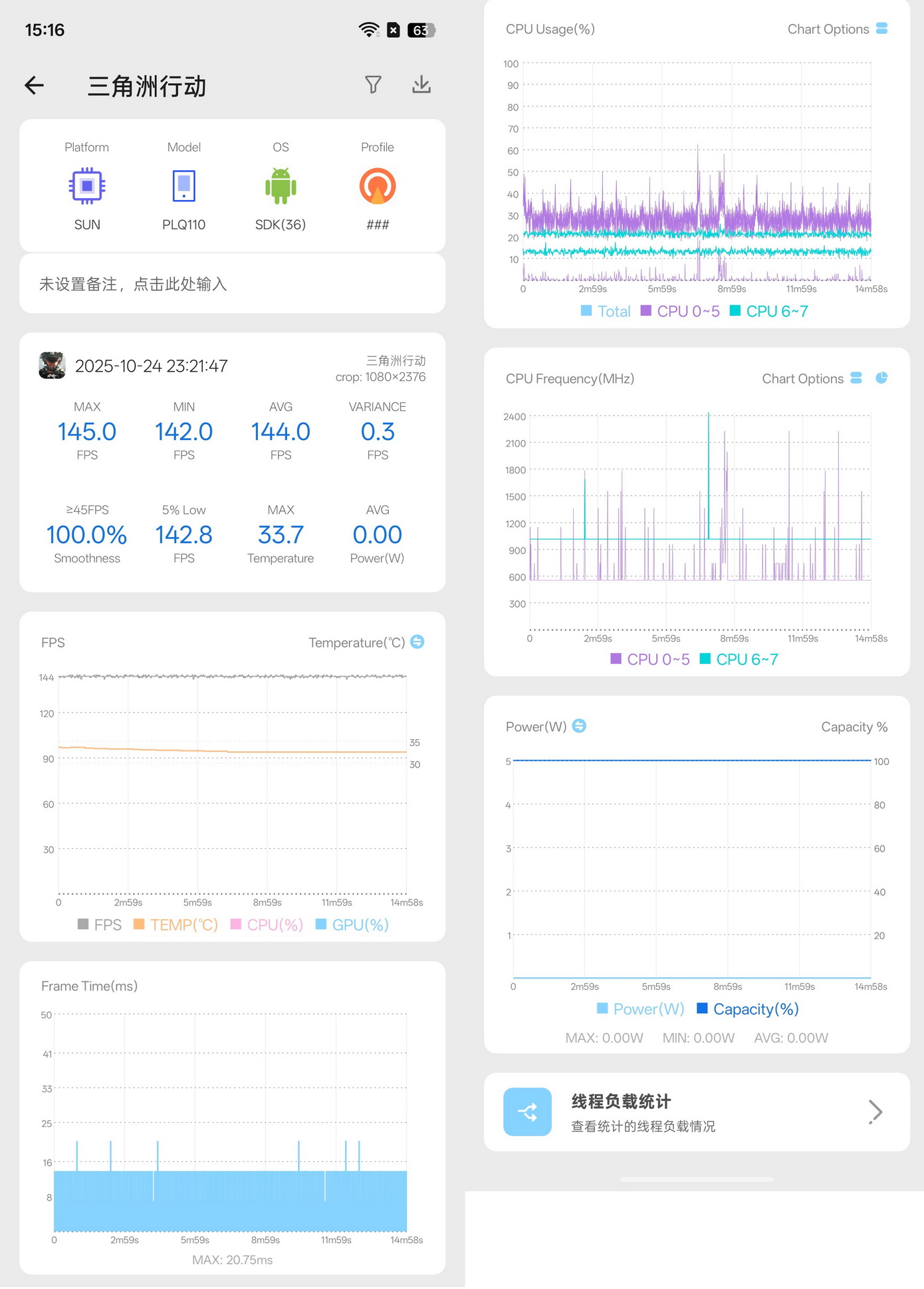Tap the orange Profile icon
The height and width of the screenshot is (1289, 924).
pyautogui.click(x=378, y=186)
